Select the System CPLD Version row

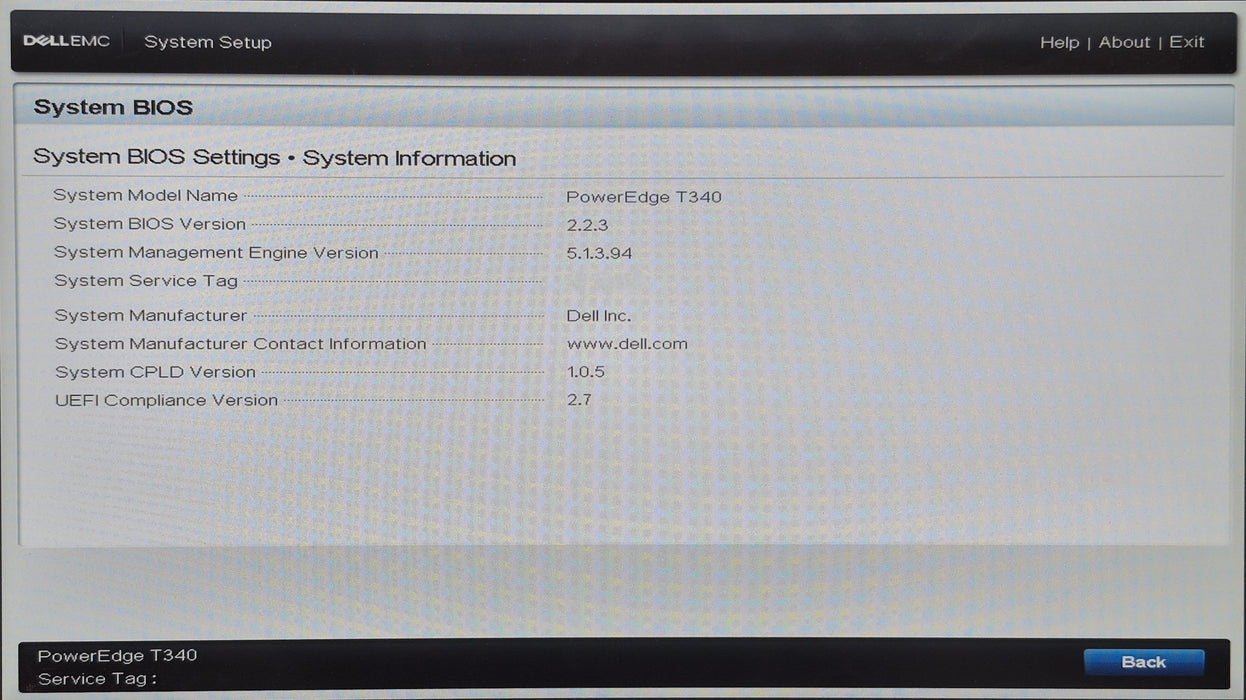tap(154, 371)
